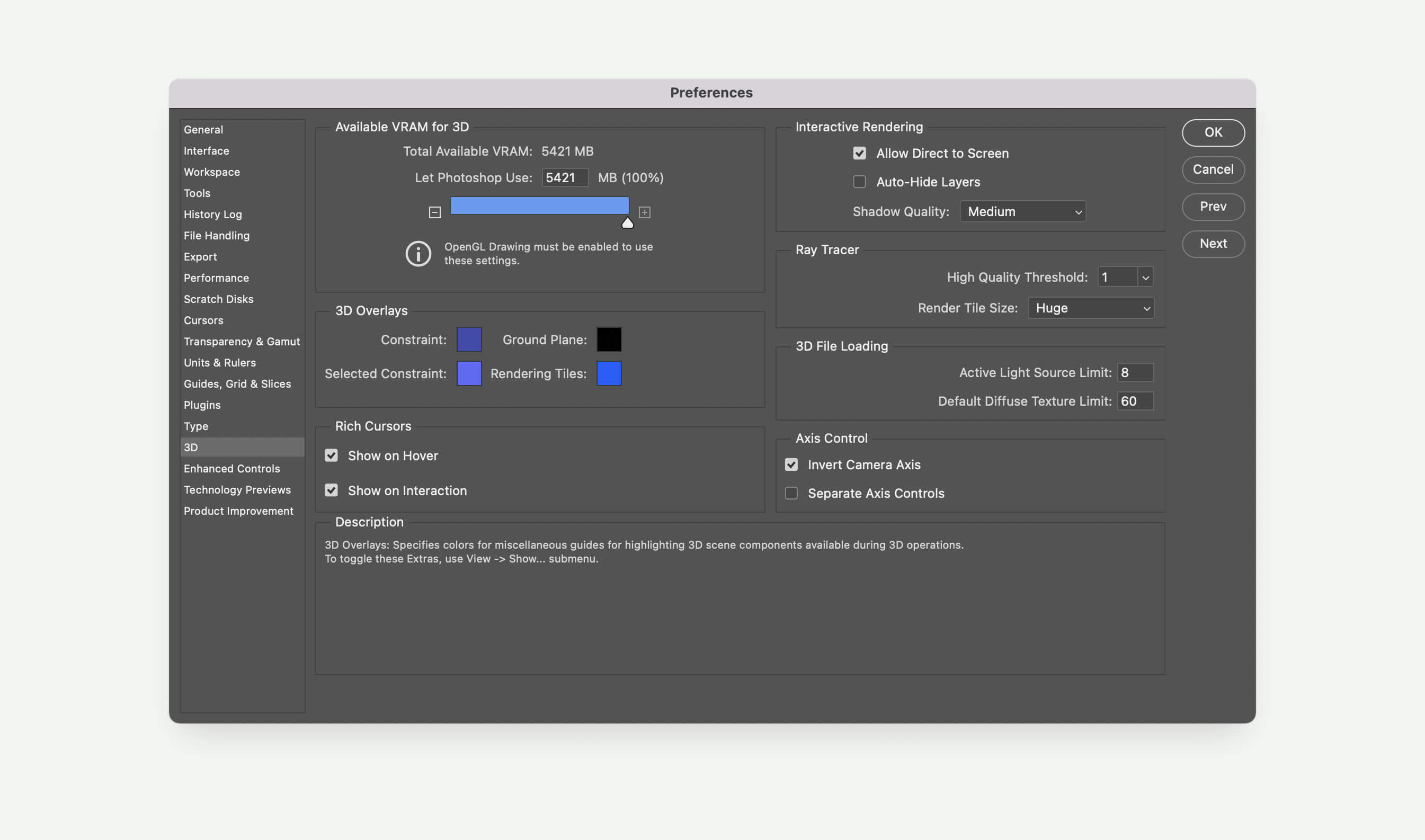Click the Selected Constraint color swatch

[x=469, y=373]
